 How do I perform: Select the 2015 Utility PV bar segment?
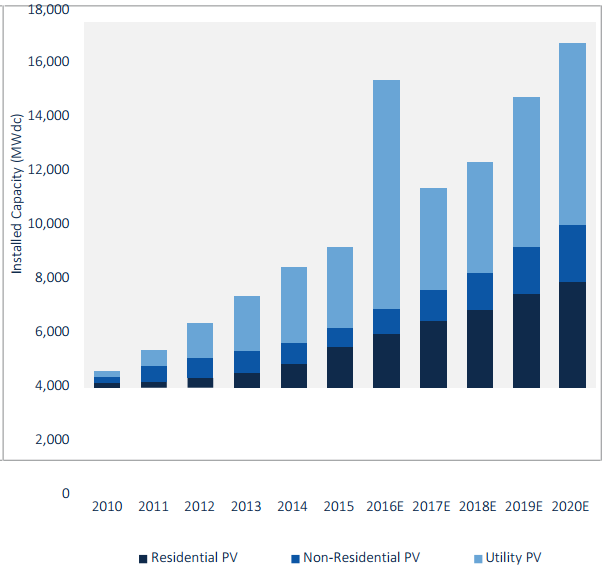(340, 288)
